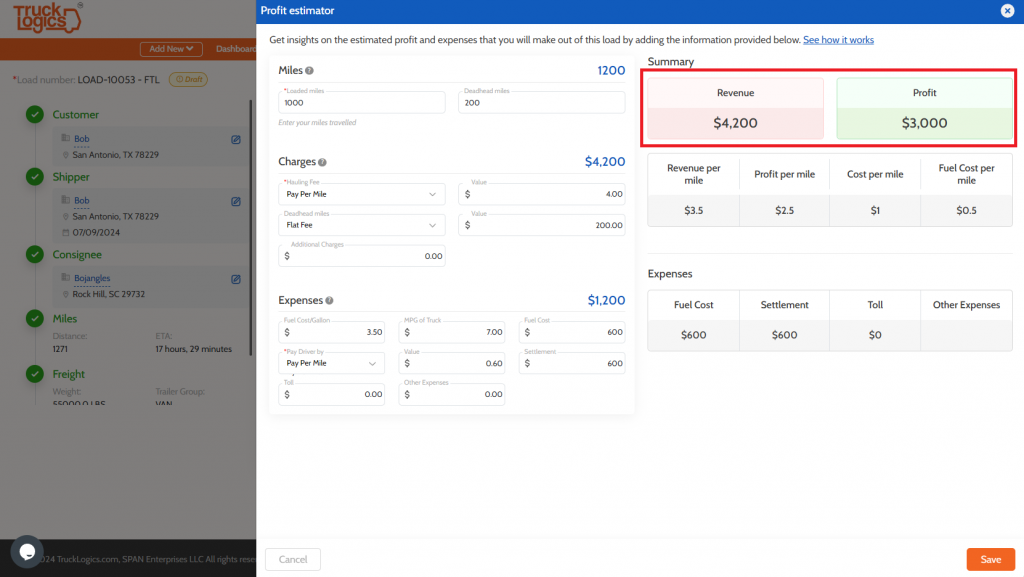Click the Loaded miles input field
1024x577 pixels.
pyautogui.click(x=362, y=102)
